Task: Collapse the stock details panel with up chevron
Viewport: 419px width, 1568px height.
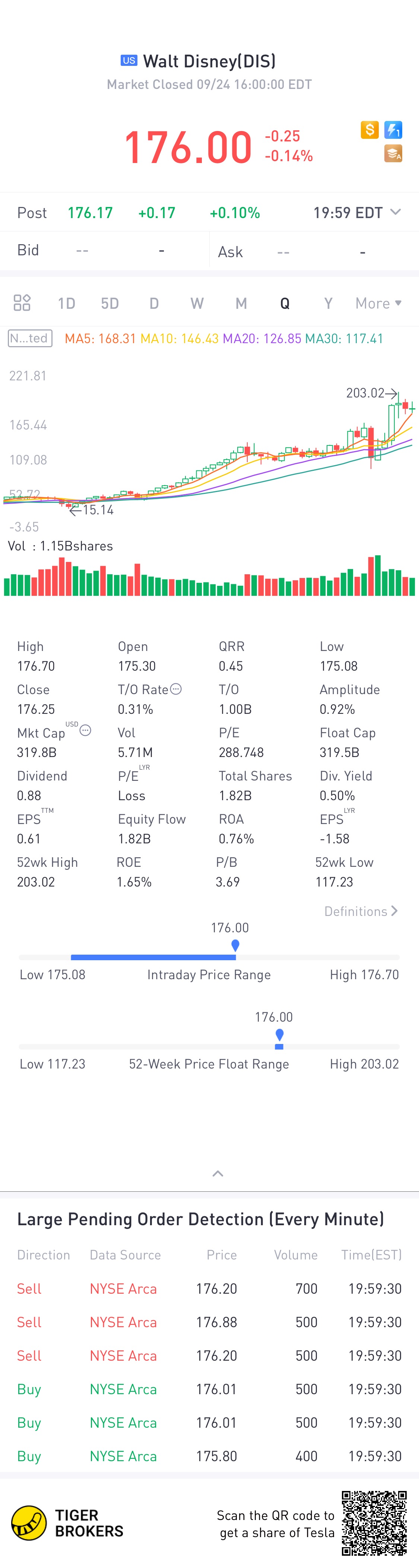Action: coord(218,1173)
